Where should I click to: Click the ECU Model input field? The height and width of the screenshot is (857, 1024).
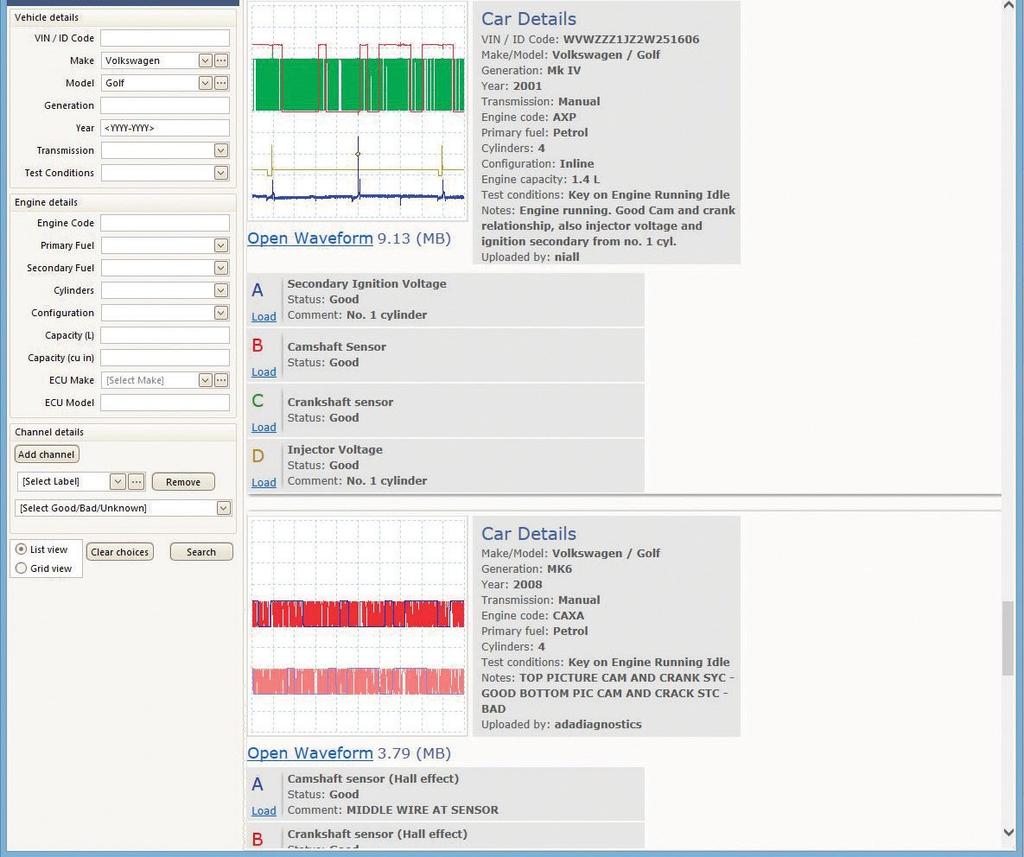(x=165, y=402)
